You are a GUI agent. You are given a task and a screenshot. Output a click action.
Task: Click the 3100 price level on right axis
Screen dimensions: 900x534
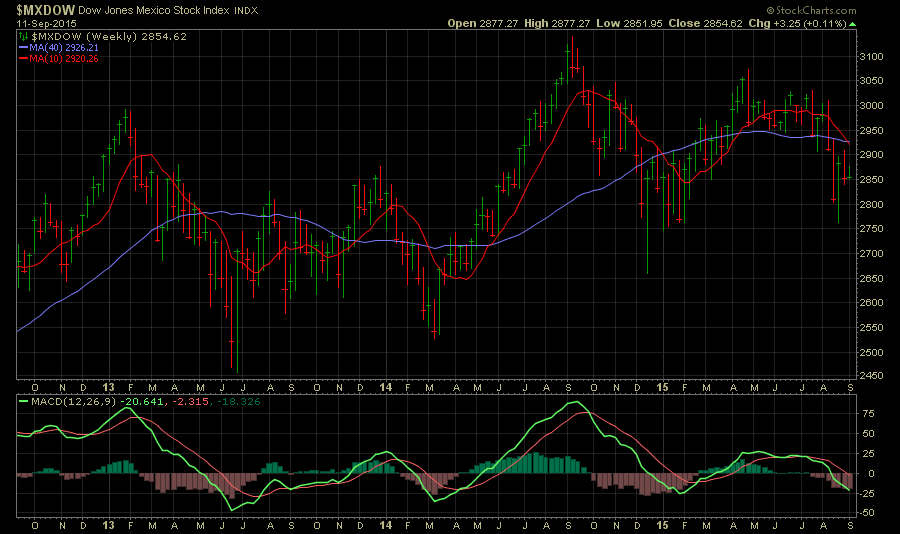(872, 56)
